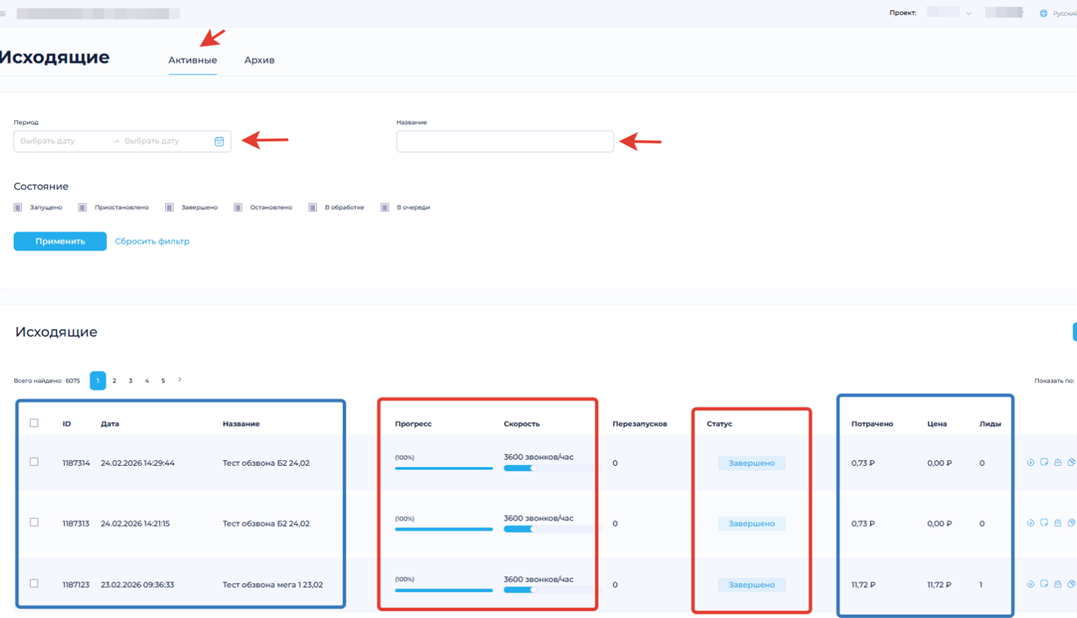The image size is (1077, 618).
Task: Open page 3 in the pagination
Action: tap(130, 381)
